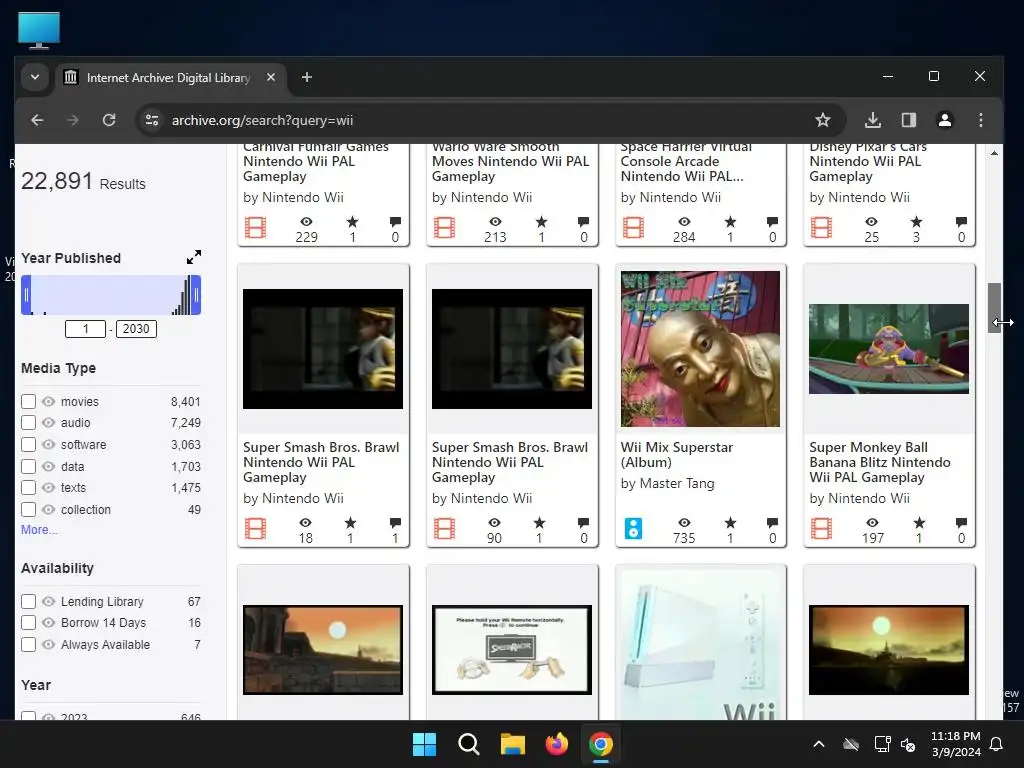Open Chrome downloads

tap(872, 120)
